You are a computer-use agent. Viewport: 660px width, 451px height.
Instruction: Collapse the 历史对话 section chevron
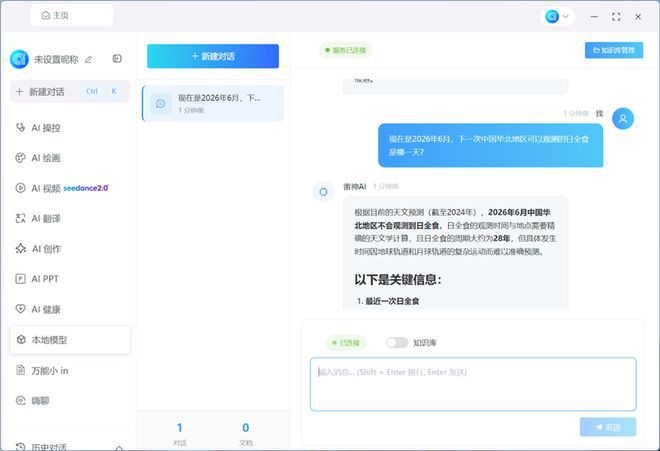pyautogui.click(x=119, y=447)
